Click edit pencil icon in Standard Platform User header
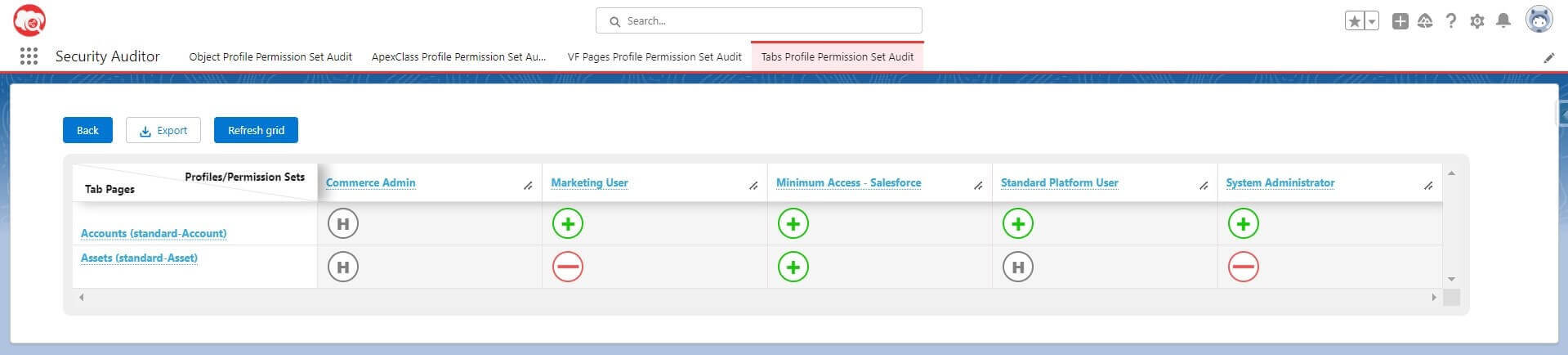 [x=1204, y=186]
